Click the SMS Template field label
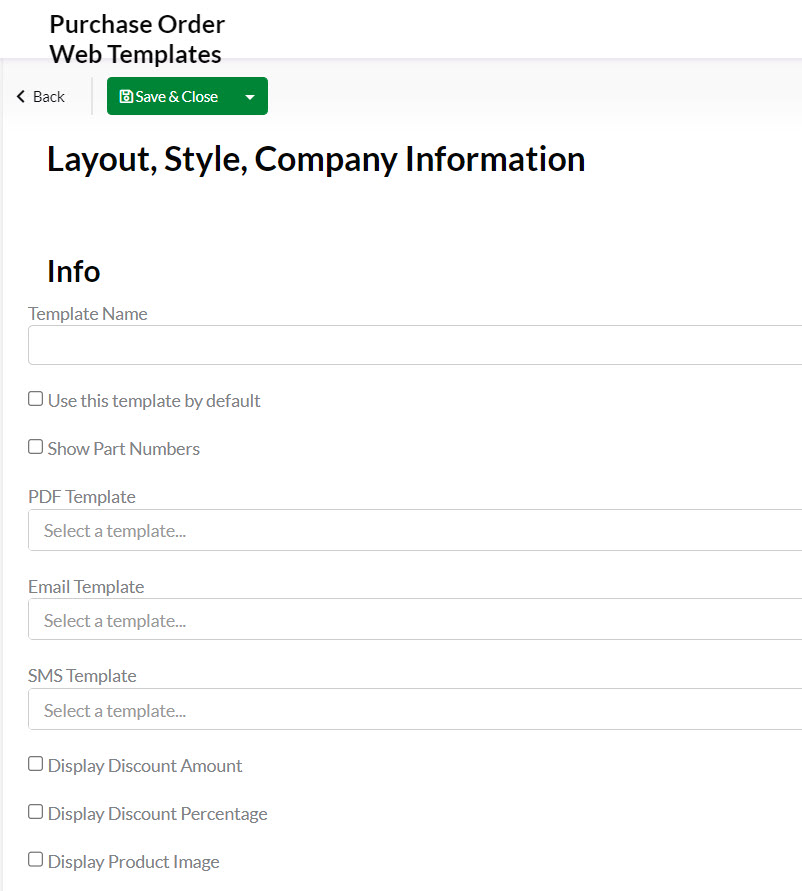The image size is (802, 891). pos(82,676)
